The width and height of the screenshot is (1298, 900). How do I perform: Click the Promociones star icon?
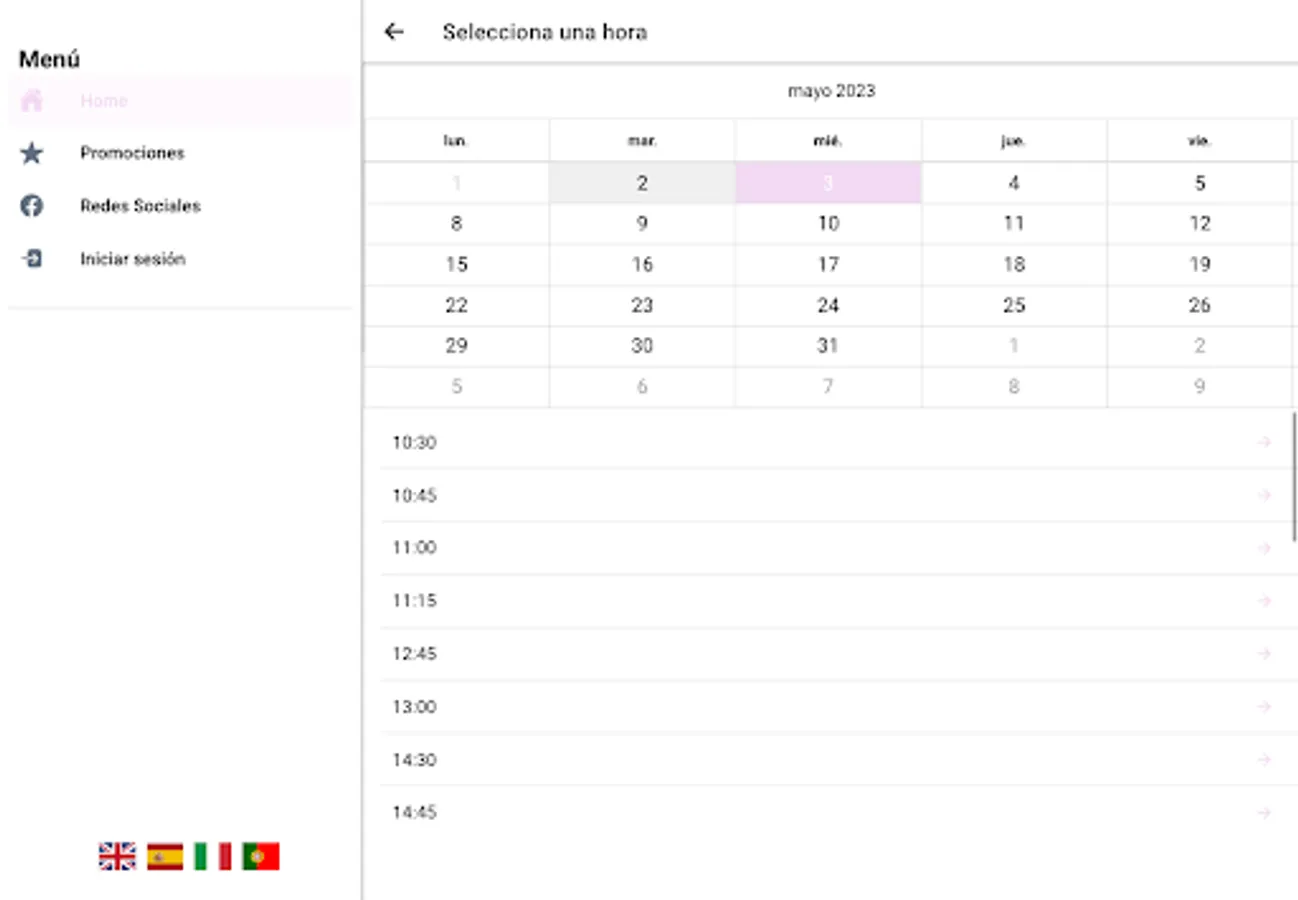(x=32, y=153)
